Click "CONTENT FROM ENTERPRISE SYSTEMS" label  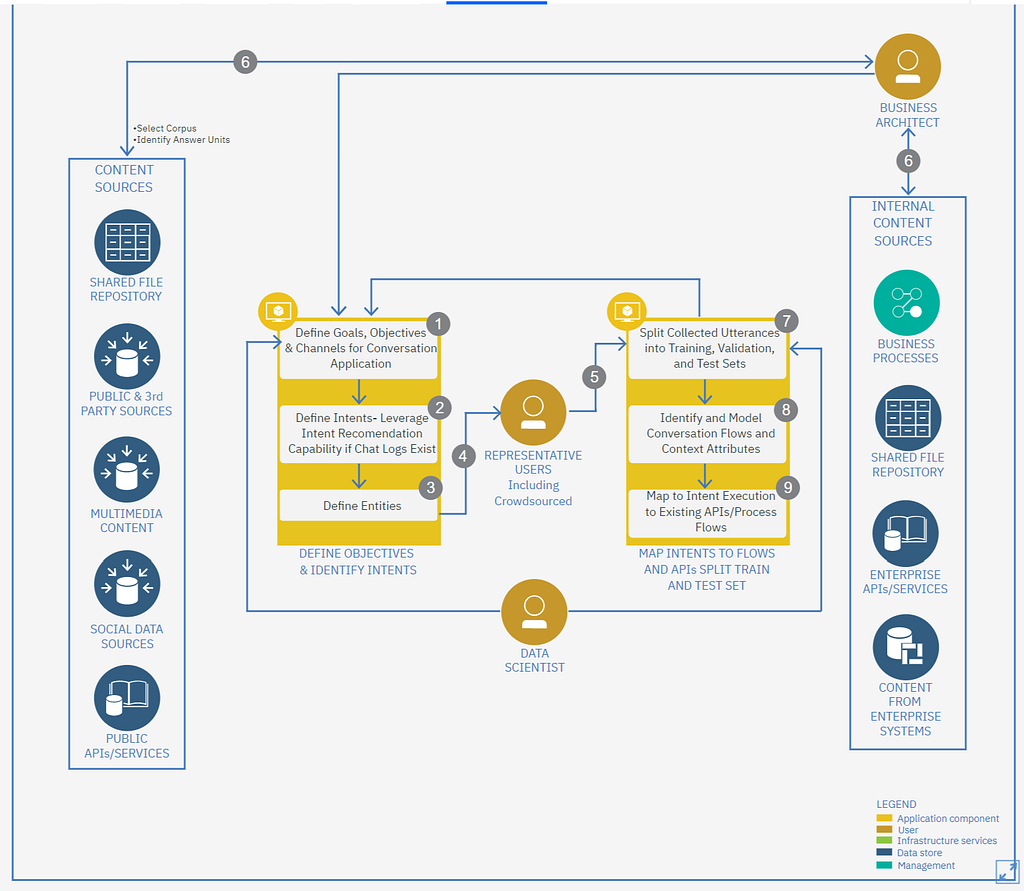[x=905, y=709]
